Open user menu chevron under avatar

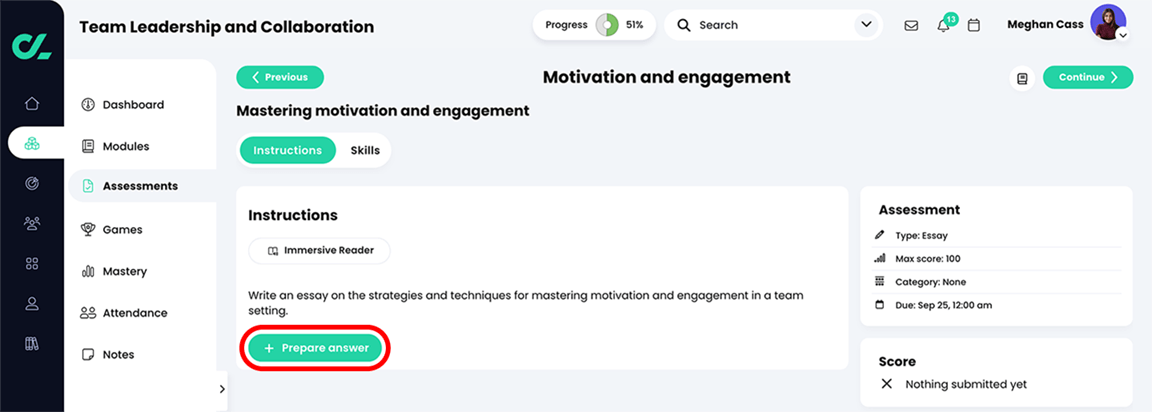pyautogui.click(x=1122, y=35)
